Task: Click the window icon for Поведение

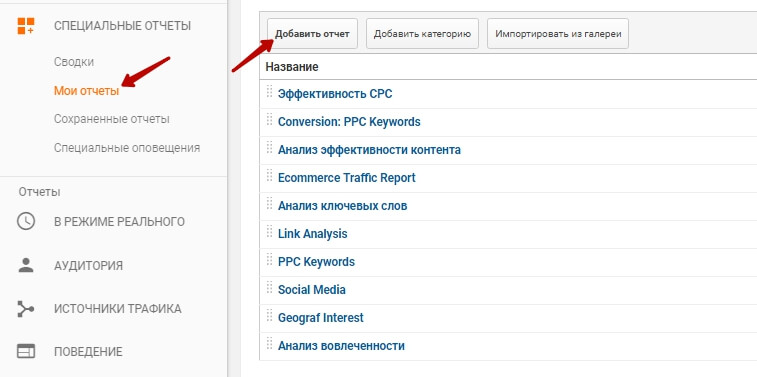Action: click(26, 351)
